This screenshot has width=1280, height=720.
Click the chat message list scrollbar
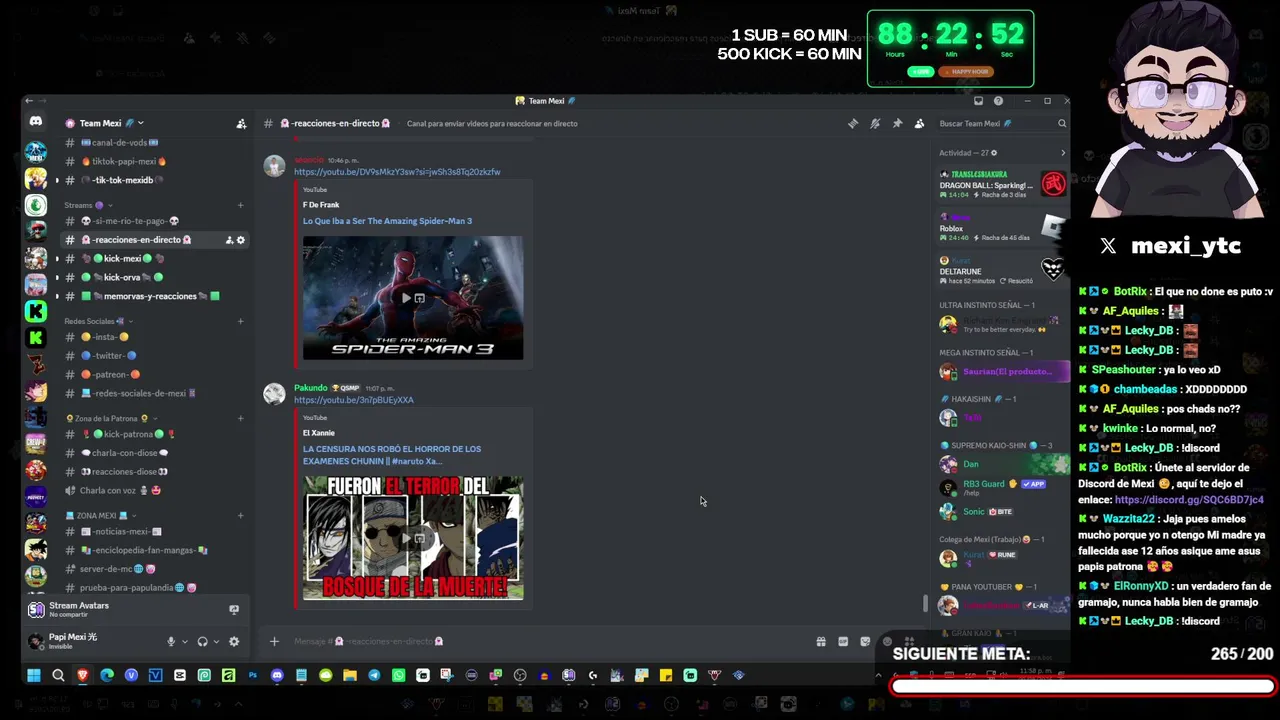(x=925, y=604)
